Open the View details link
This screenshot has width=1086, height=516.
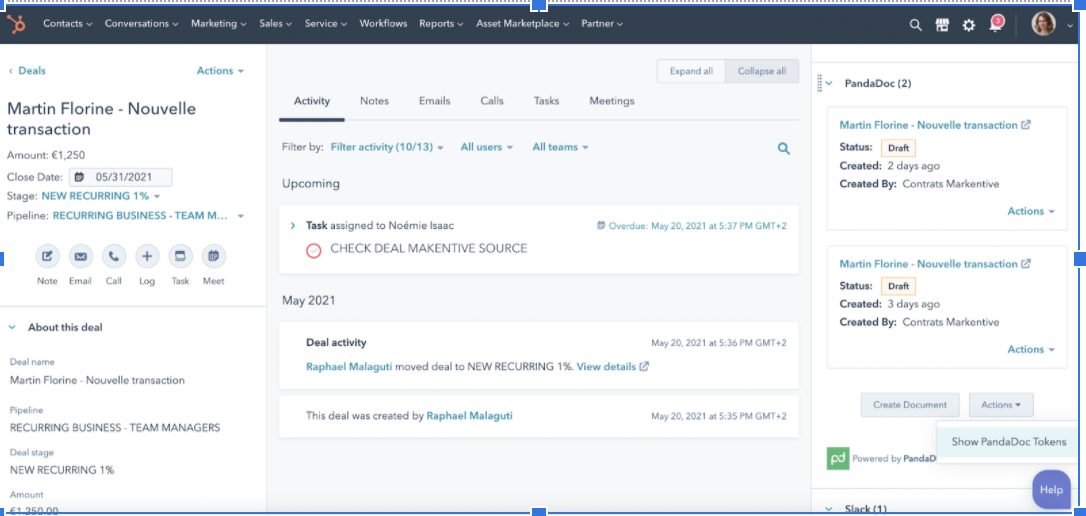pos(606,366)
